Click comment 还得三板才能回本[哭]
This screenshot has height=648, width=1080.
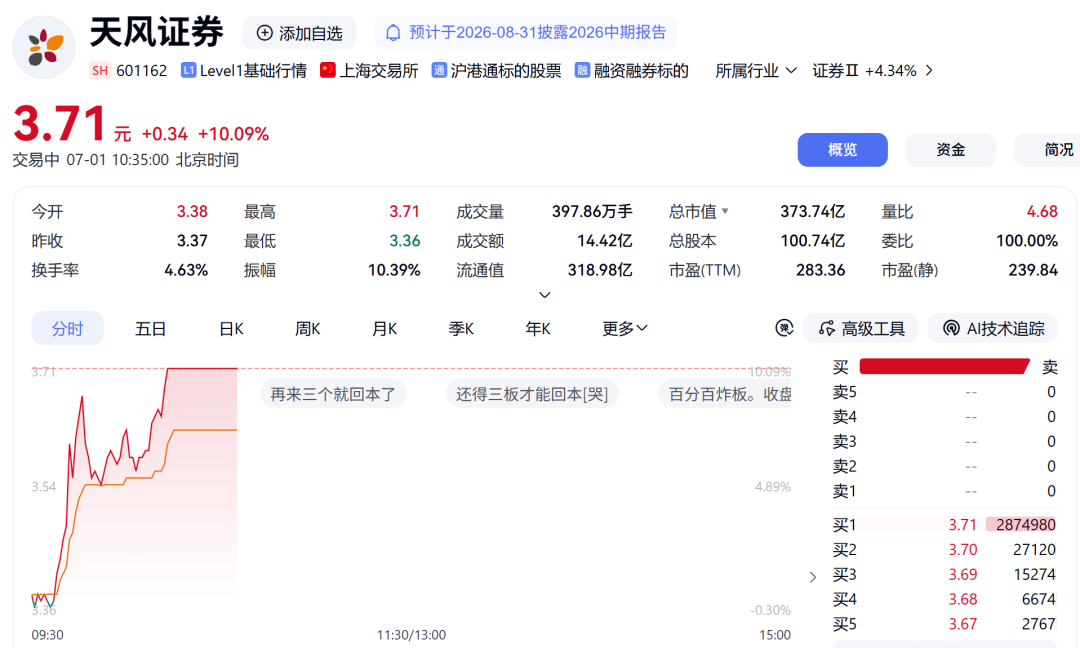coord(532,394)
